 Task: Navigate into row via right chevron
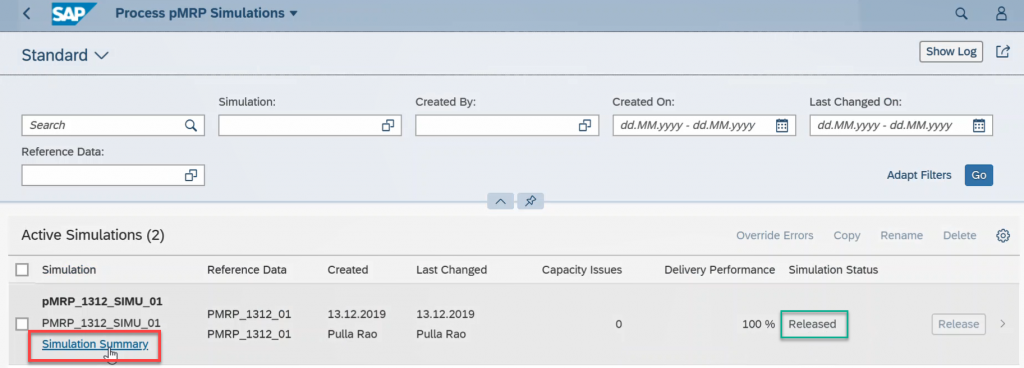[x=1003, y=324]
